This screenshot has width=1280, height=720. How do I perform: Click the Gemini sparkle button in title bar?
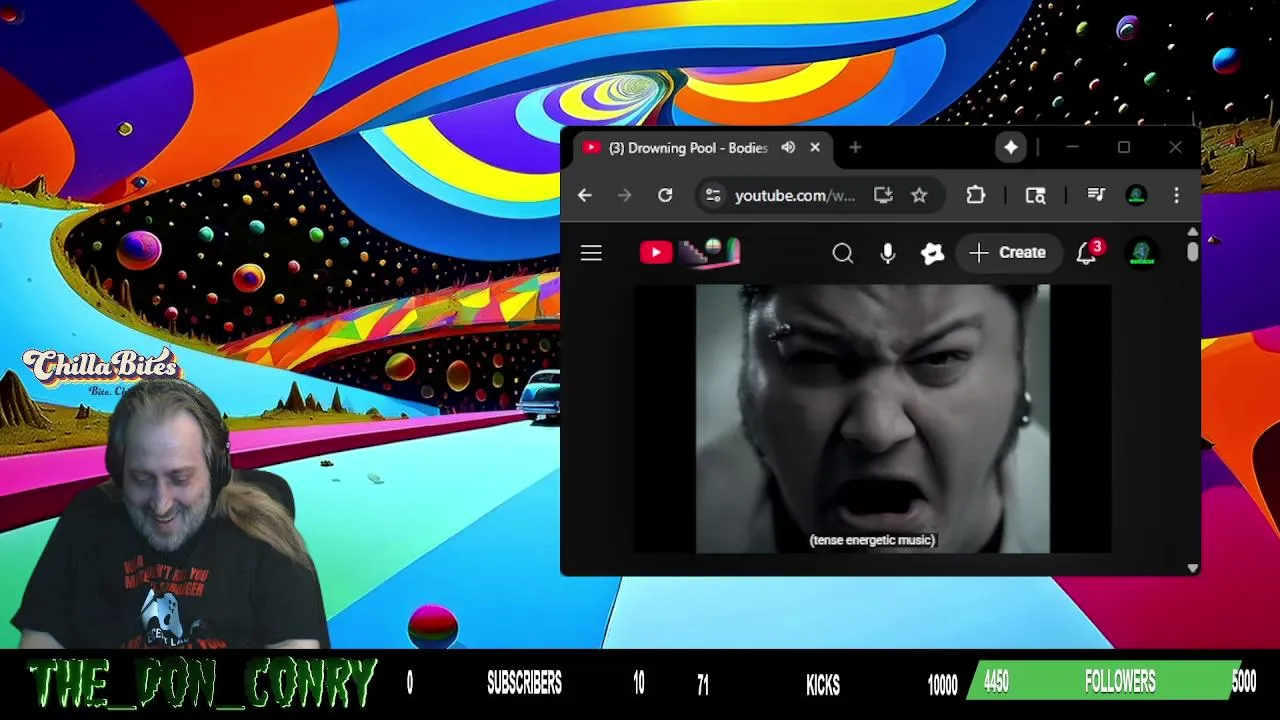pyautogui.click(x=1011, y=148)
